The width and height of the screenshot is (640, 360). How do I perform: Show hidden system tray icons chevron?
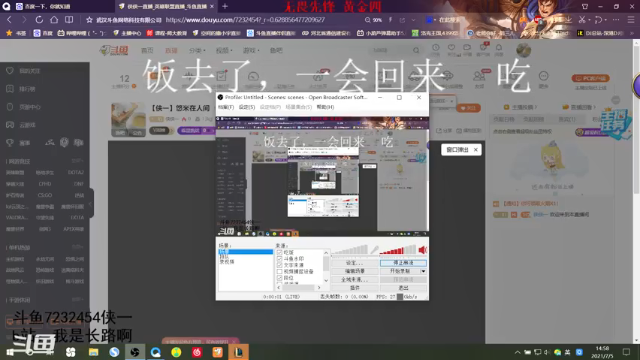(517, 352)
